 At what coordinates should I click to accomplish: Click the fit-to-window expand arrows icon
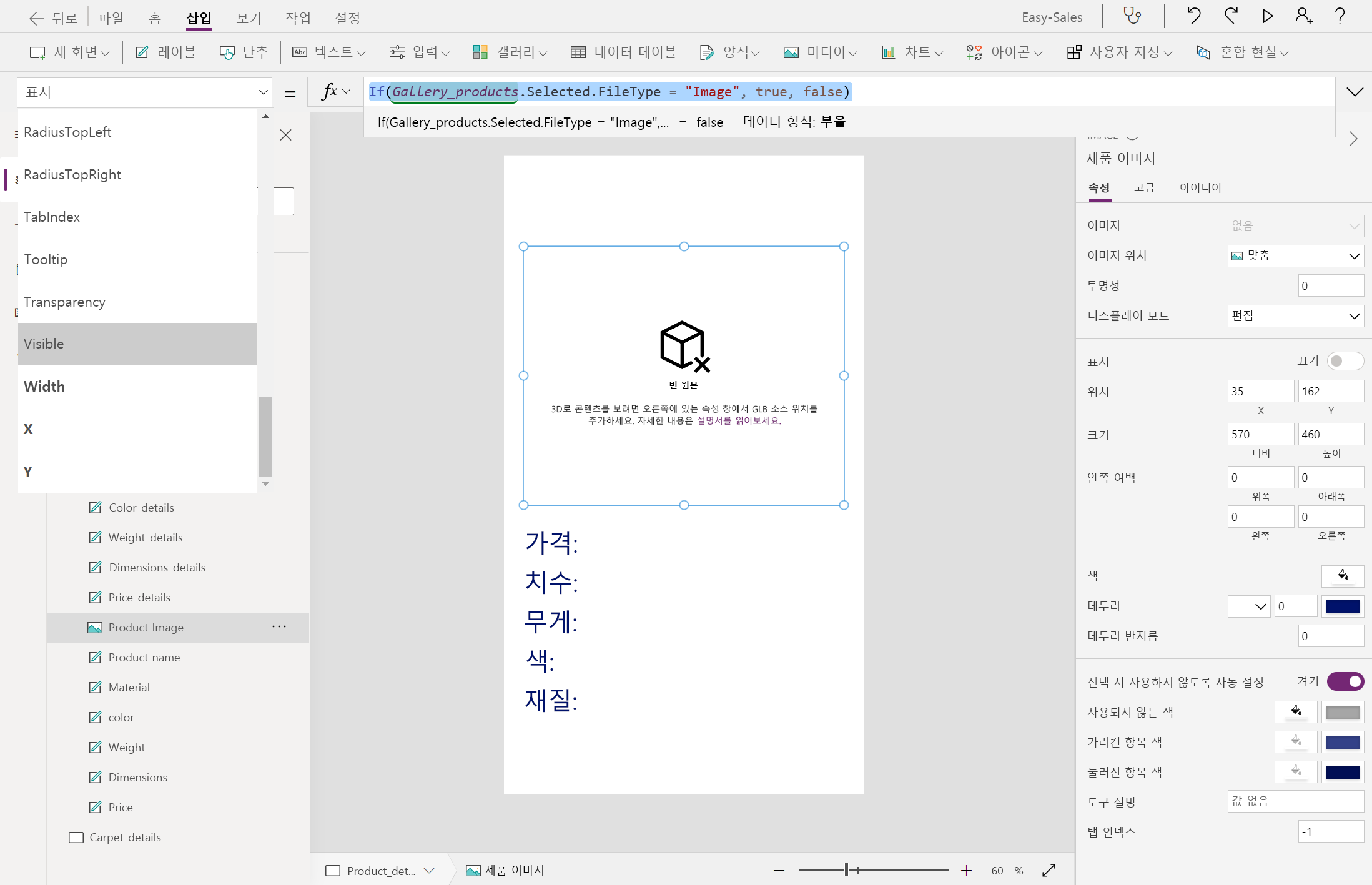click(x=1049, y=870)
